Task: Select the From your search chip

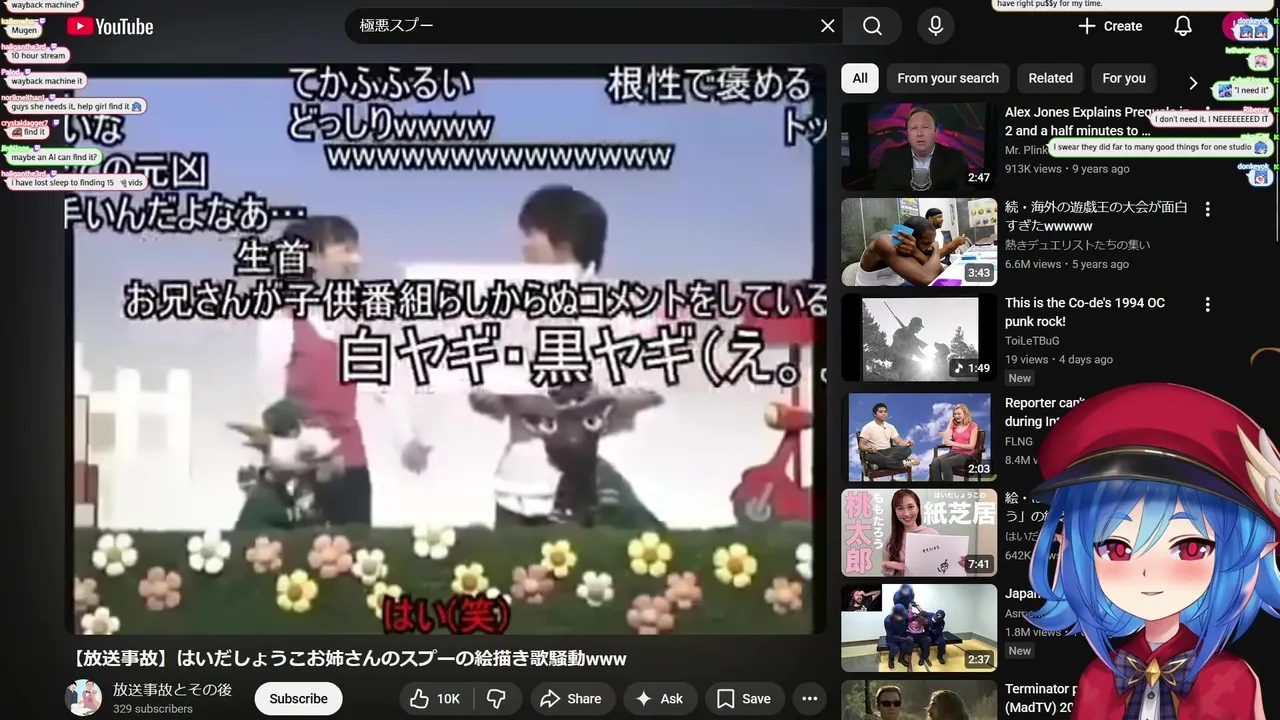Action: [x=948, y=78]
